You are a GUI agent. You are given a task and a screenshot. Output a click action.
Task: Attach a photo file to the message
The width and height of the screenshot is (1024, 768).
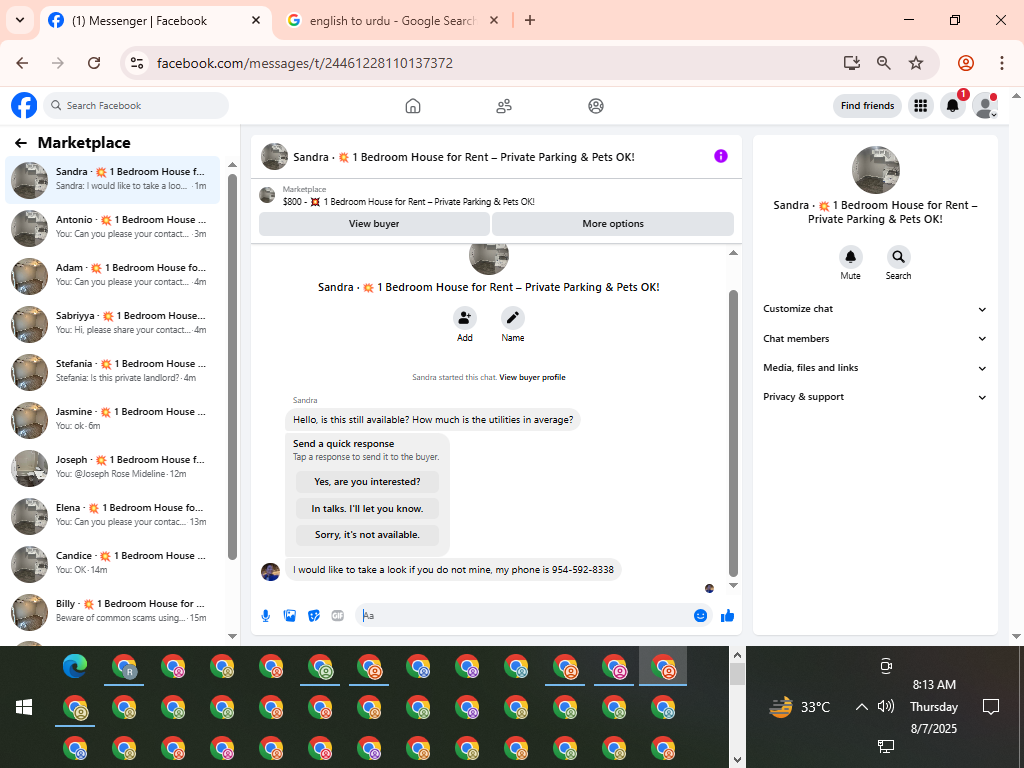coord(290,616)
